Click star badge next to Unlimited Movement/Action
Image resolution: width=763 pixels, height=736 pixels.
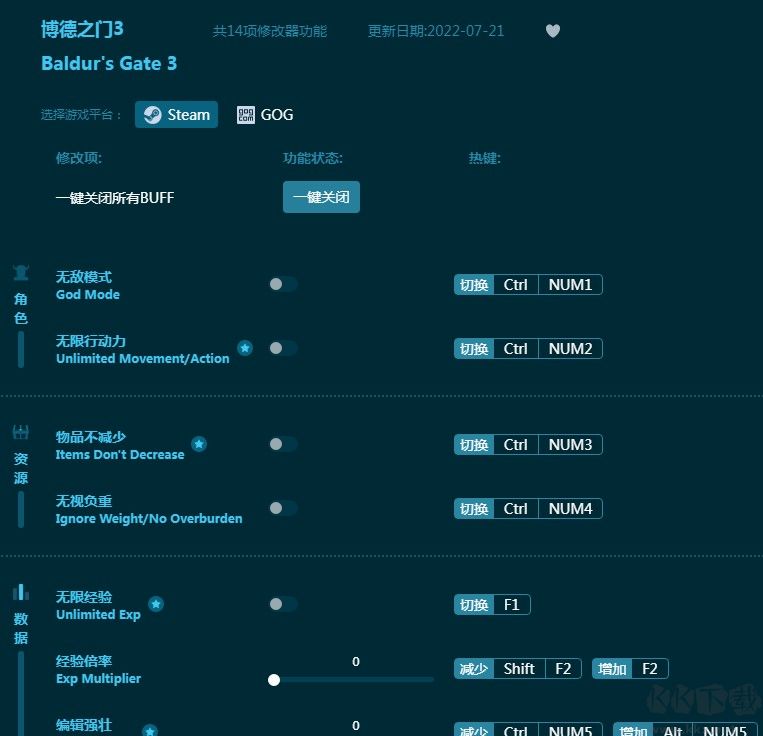245,348
